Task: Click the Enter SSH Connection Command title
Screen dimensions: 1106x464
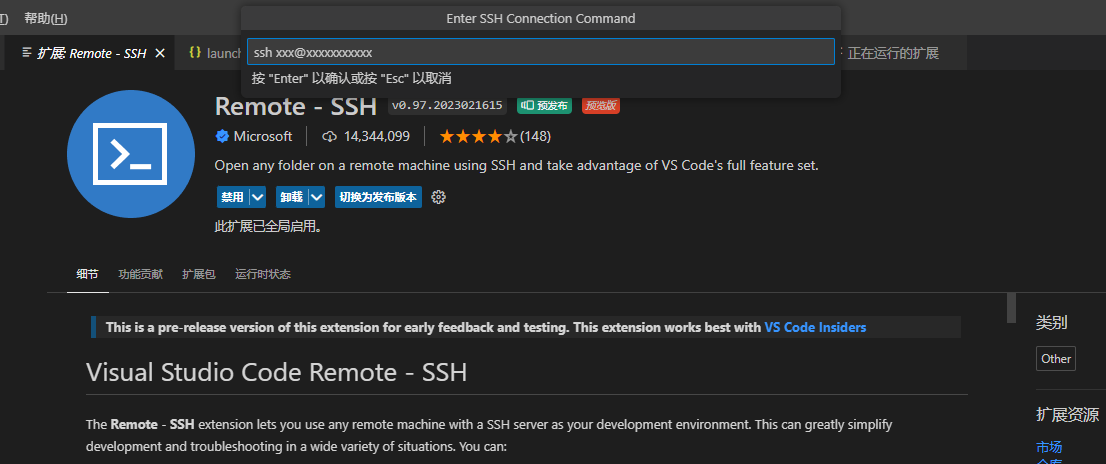Action: tap(541, 18)
